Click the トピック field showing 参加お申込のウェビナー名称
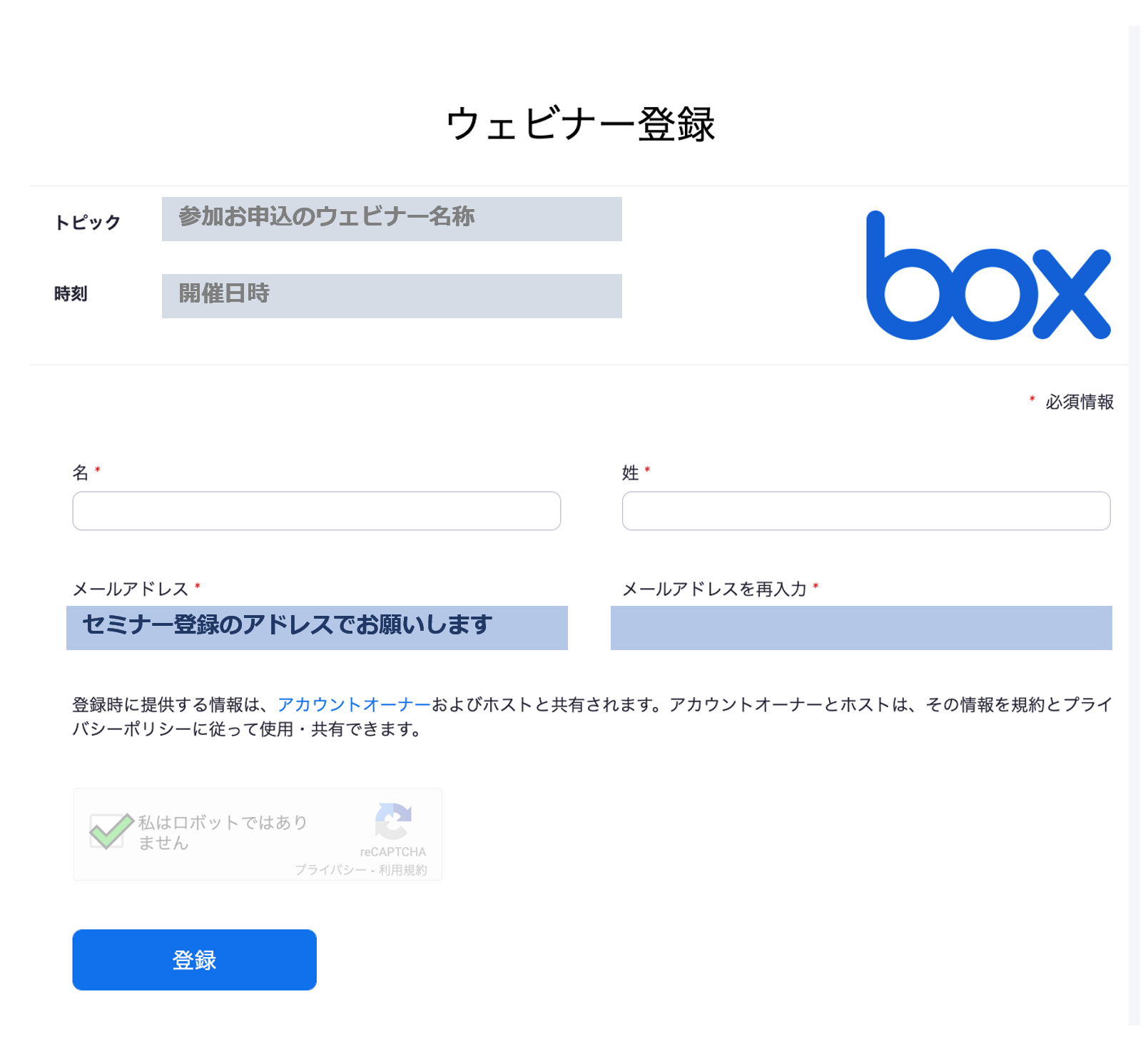 point(392,219)
